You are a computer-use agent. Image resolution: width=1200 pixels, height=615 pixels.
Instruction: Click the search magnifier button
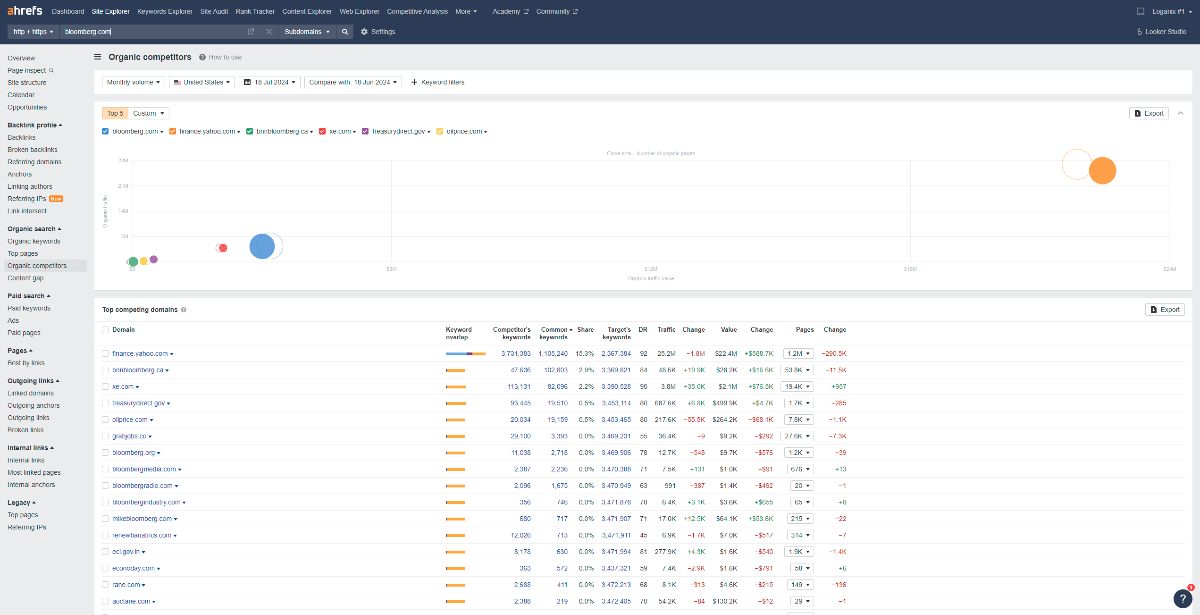345,31
